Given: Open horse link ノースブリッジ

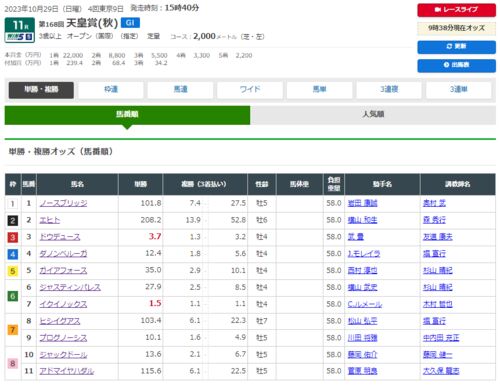Looking at the screenshot, I should (x=63, y=203).
